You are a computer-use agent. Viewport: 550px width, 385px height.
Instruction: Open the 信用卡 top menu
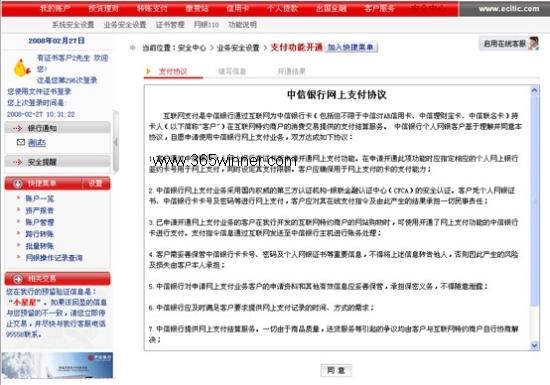(237, 8)
